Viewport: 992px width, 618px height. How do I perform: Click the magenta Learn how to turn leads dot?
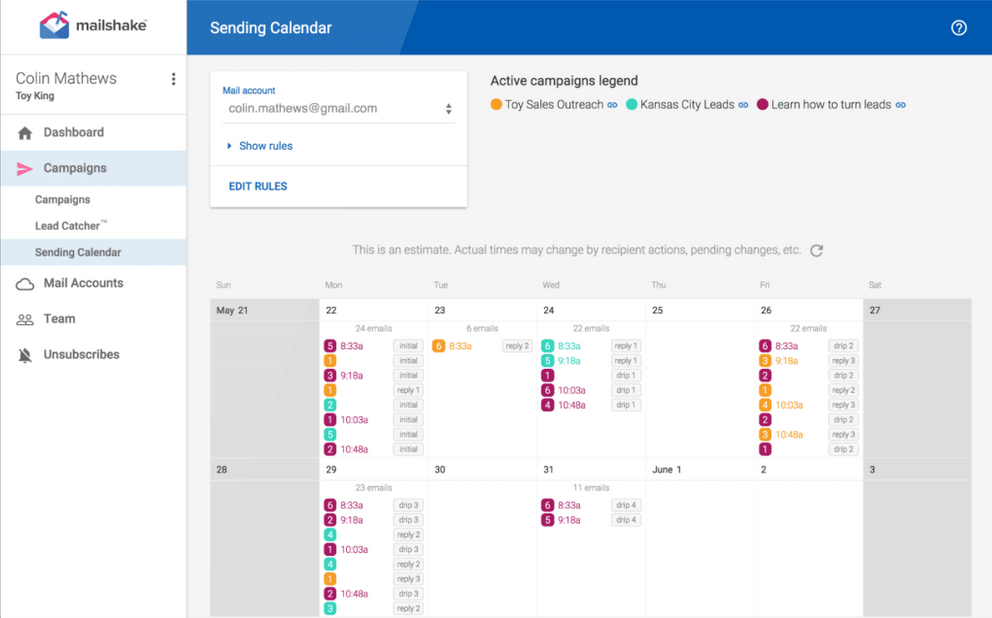(x=762, y=104)
